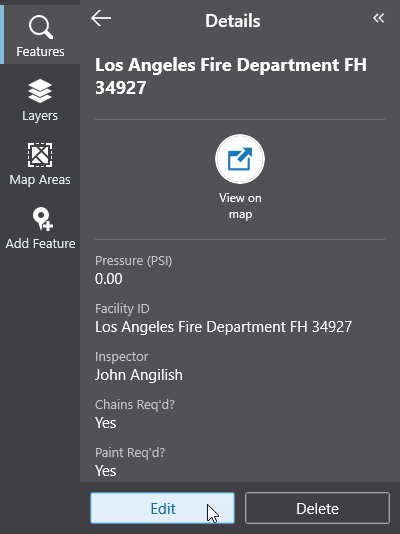Open the Layers stack icon

click(x=40, y=91)
